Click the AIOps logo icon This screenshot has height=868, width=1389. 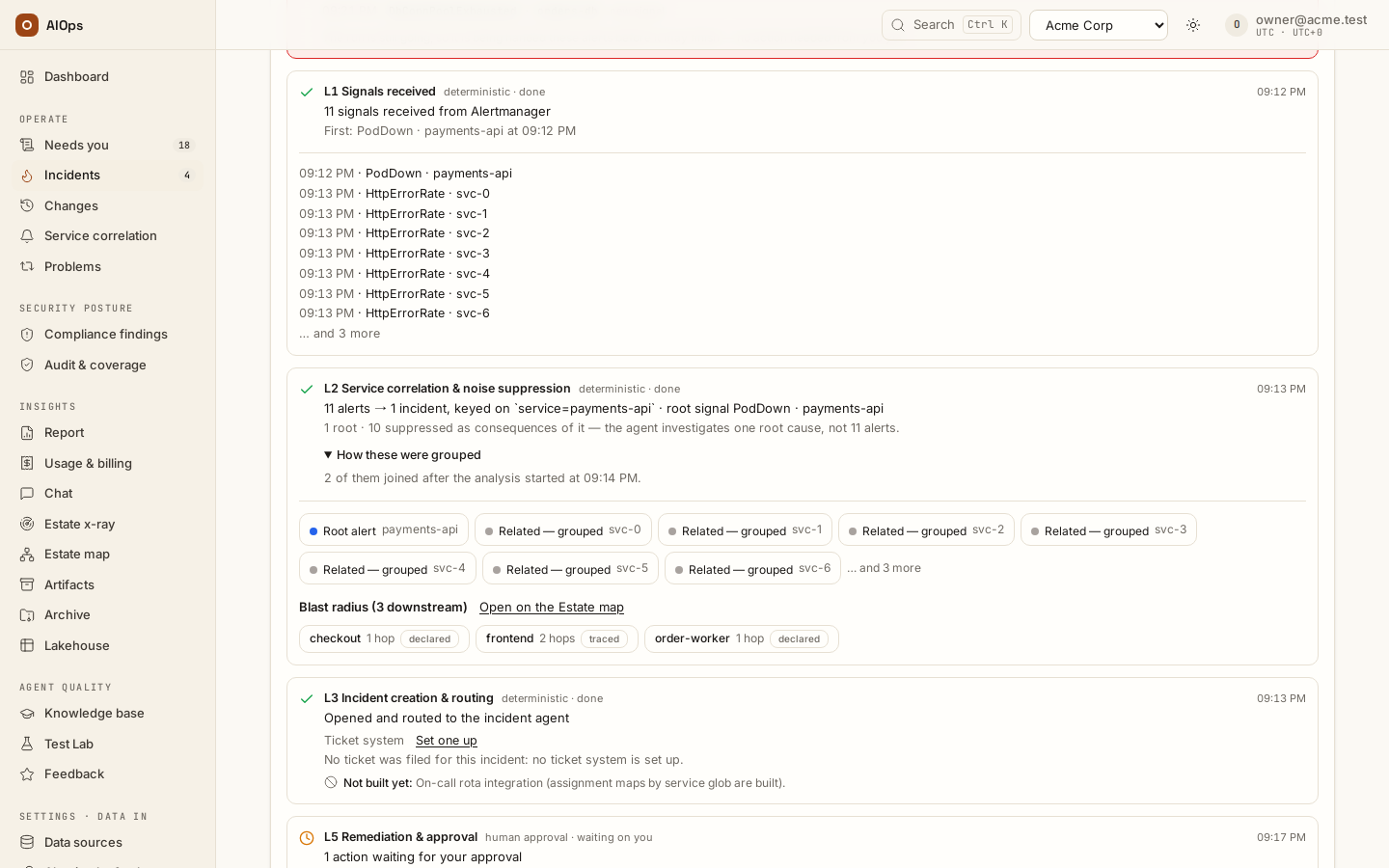(27, 25)
